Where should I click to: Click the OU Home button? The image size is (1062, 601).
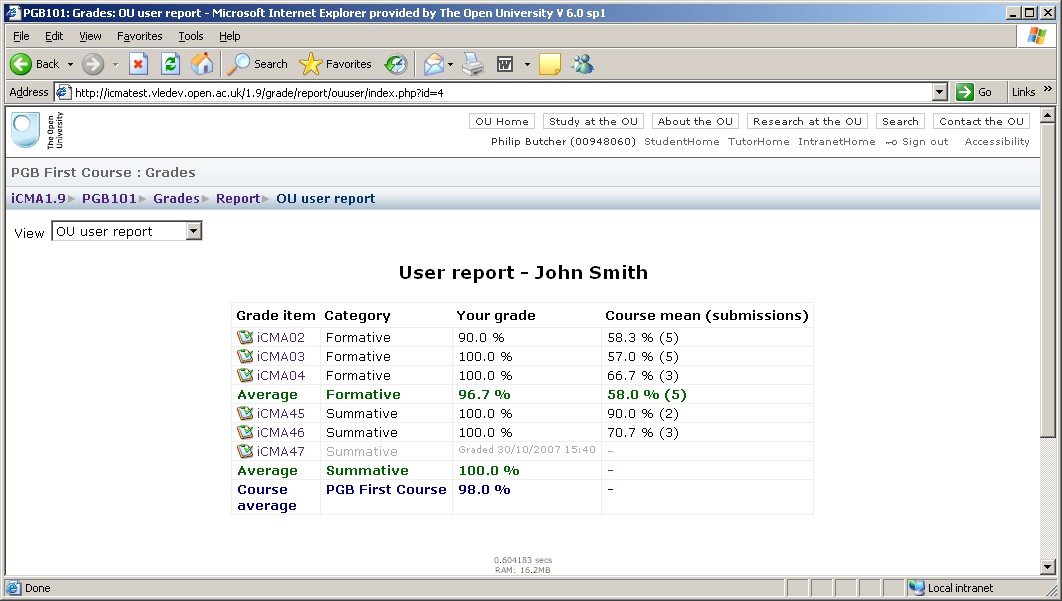[502, 121]
